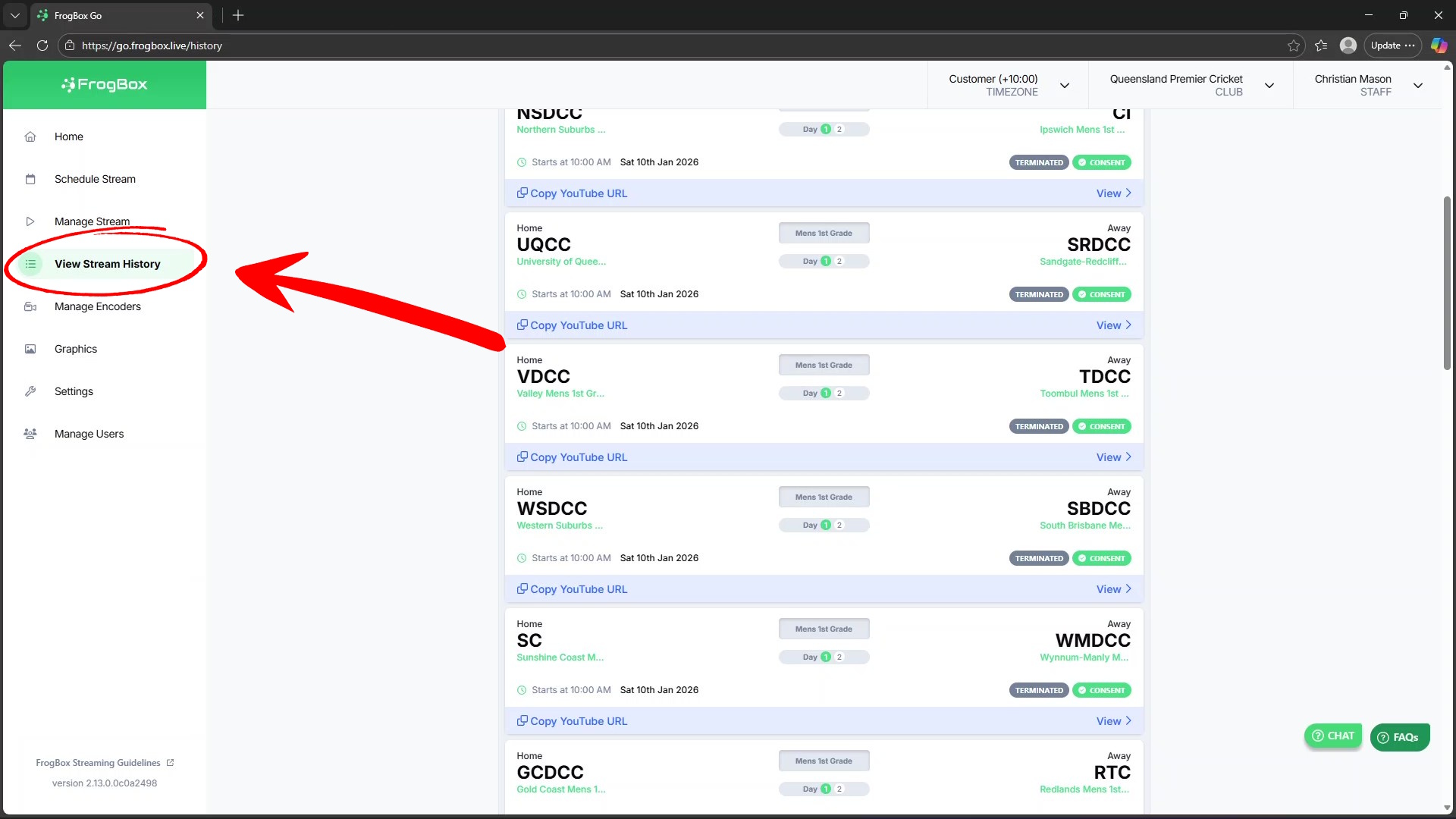This screenshot has width=1456, height=819.
Task: Expand Christian Mason staff menu
Action: (1417, 85)
